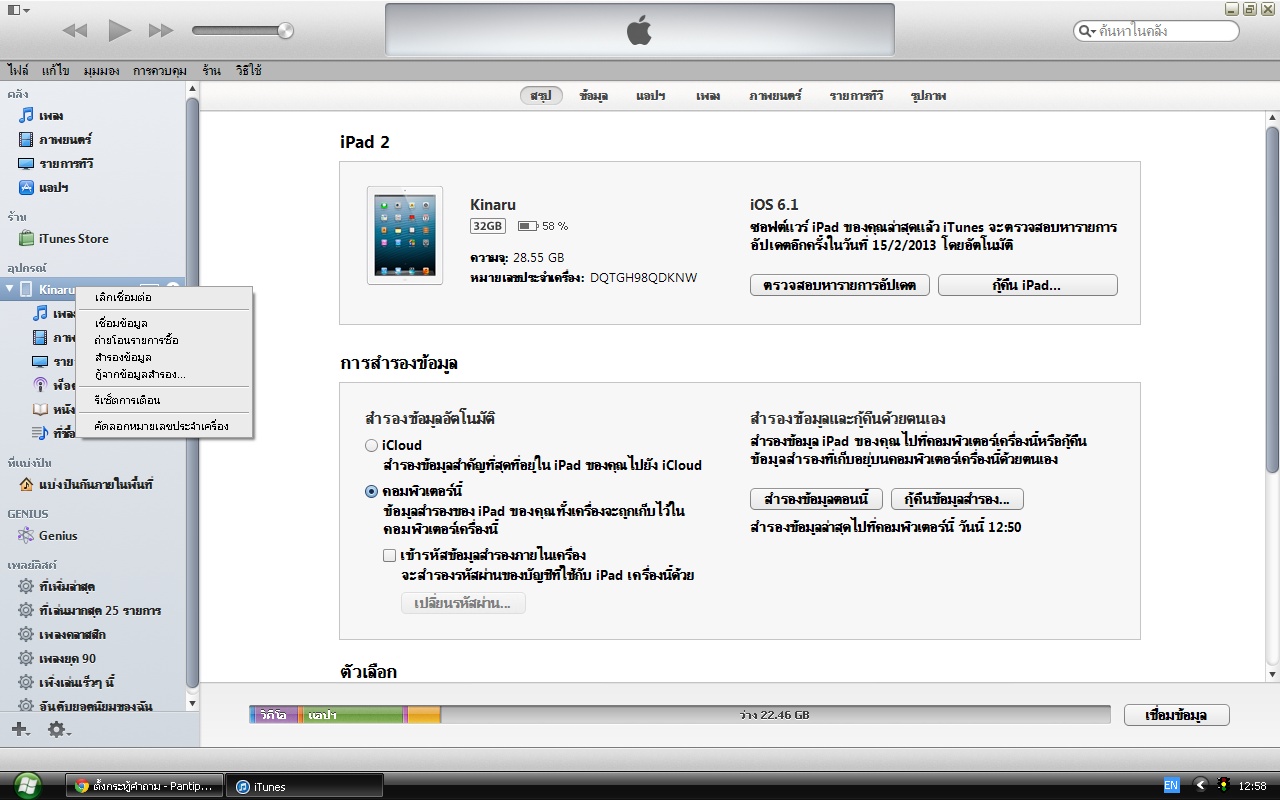1280x800 pixels.
Task: Click the กู้คืน iPad... button
Action: [x=1027, y=285]
